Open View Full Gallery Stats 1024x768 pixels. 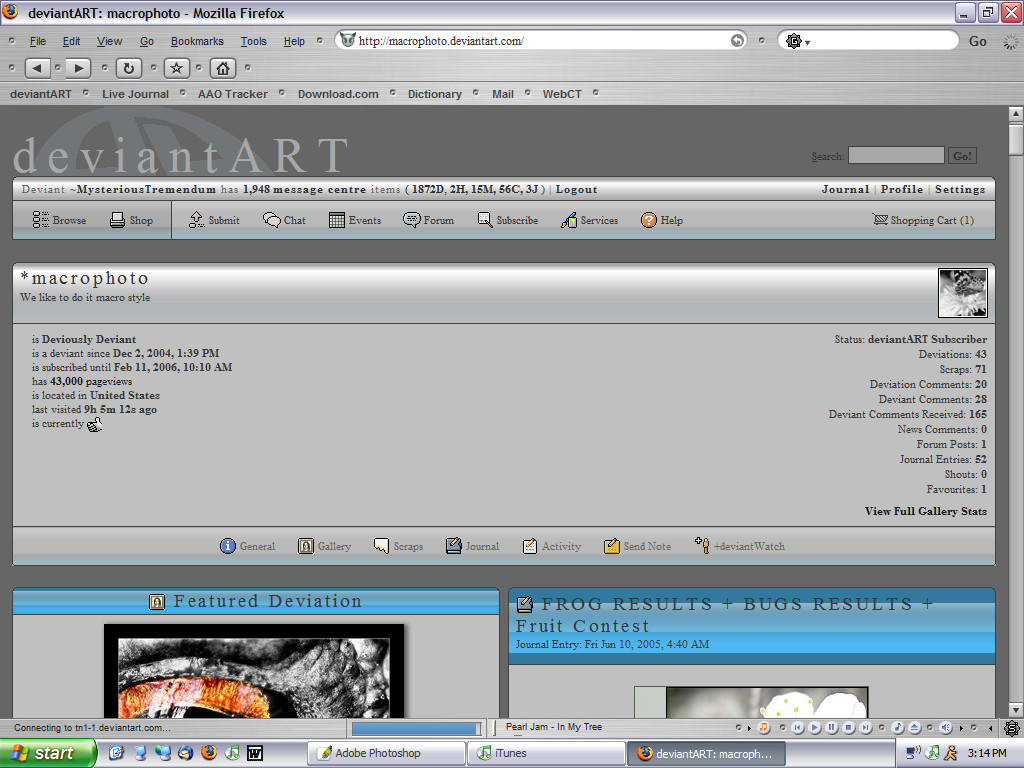point(925,511)
